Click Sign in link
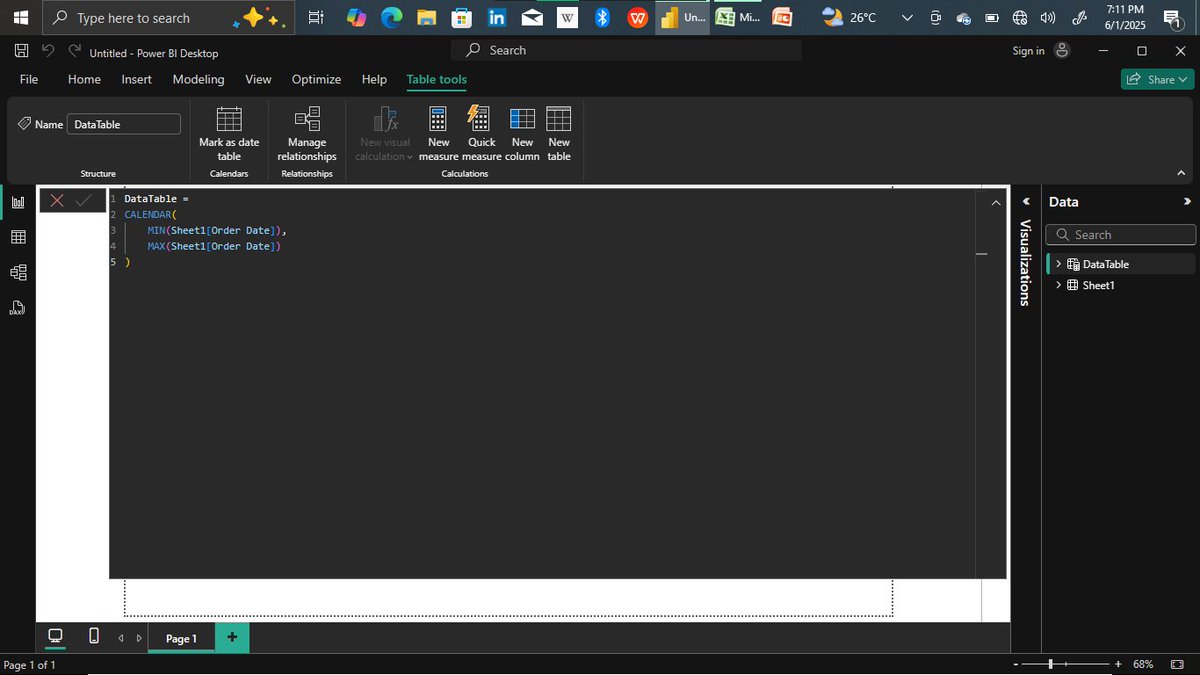 point(1028,51)
